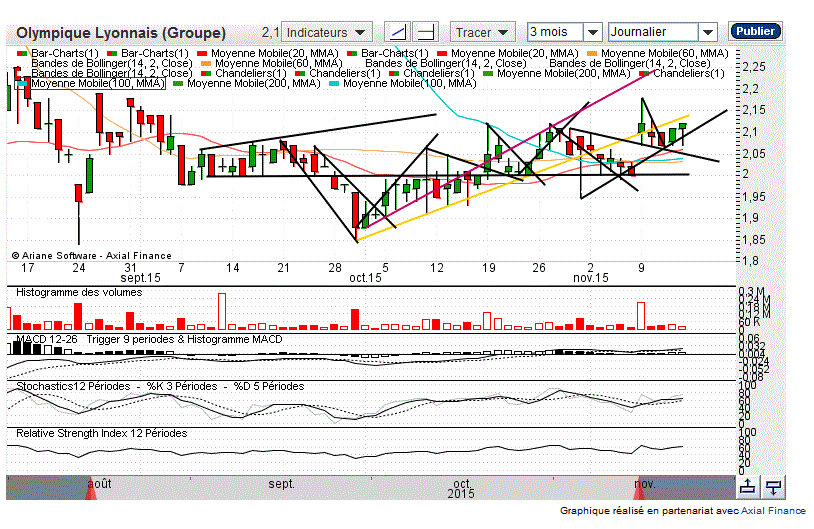Viewport: 814px width, 529px height.
Task: Click the date label 17 on the axis
Action: pos(28,268)
